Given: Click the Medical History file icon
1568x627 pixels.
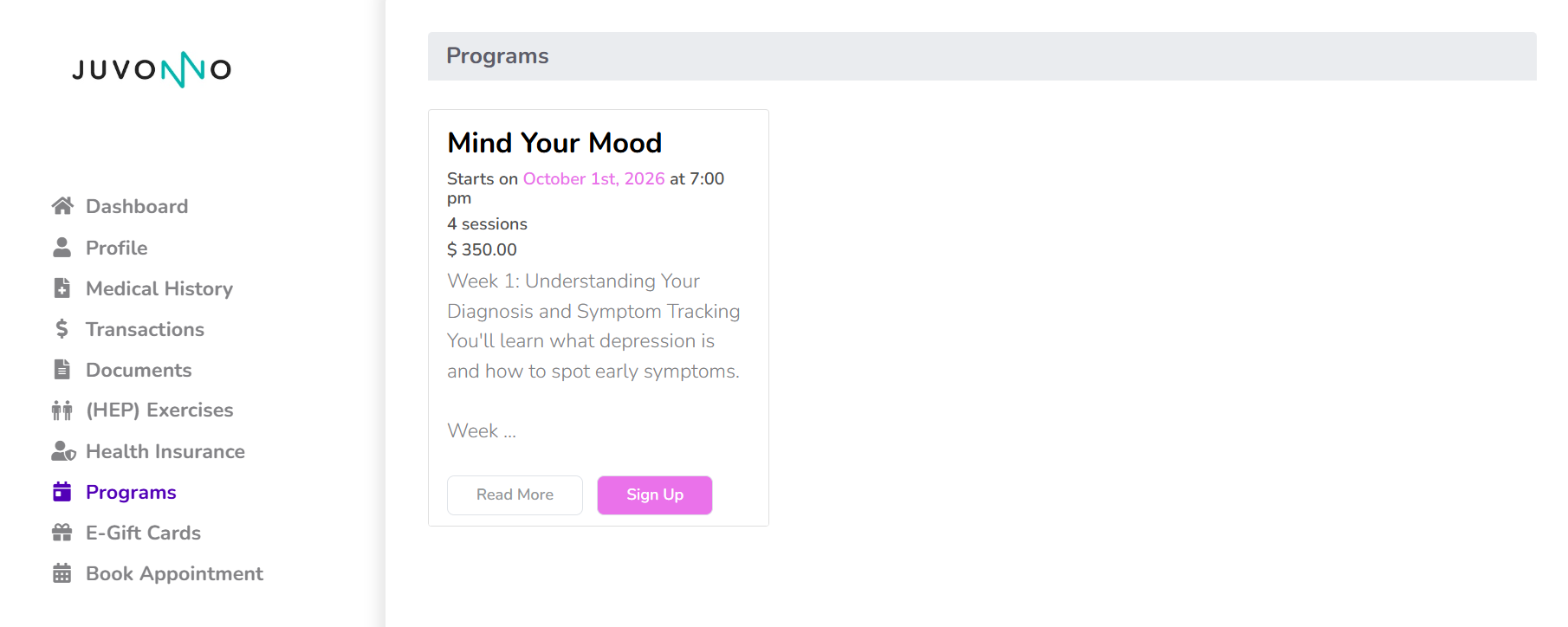Looking at the screenshot, I should point(62,288).
